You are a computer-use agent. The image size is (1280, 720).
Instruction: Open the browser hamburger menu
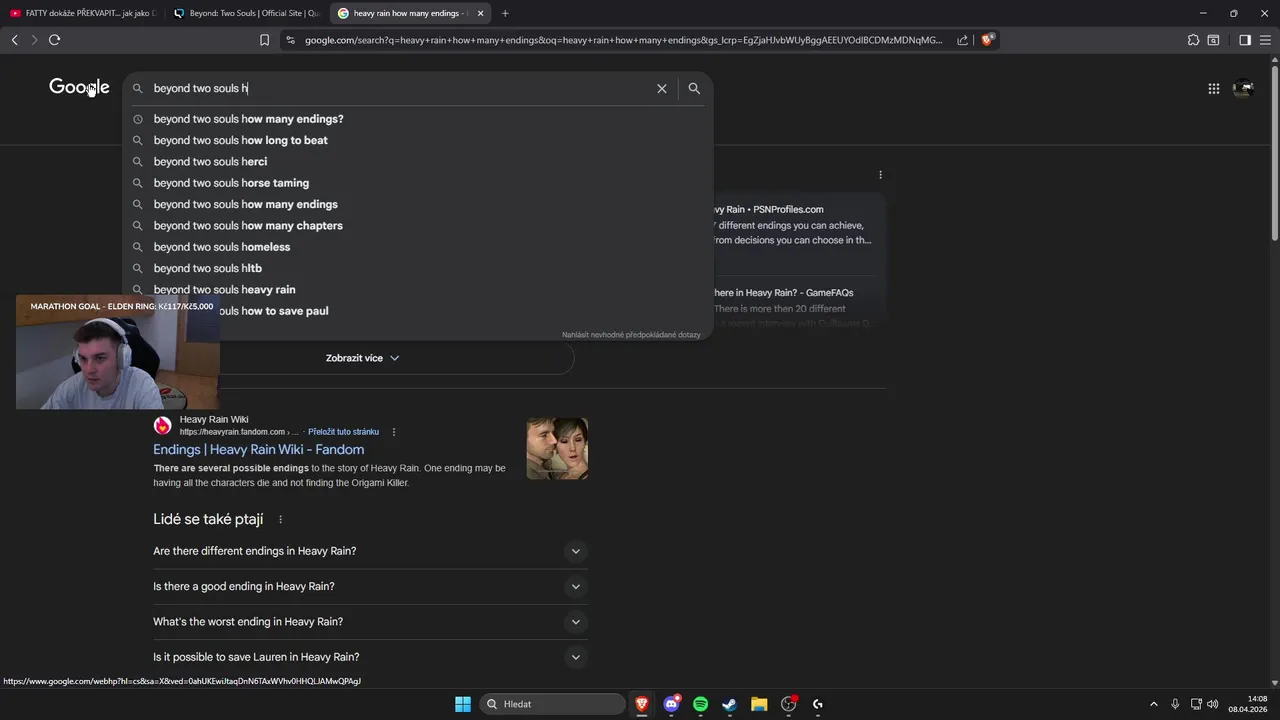tap(1264, 40)
